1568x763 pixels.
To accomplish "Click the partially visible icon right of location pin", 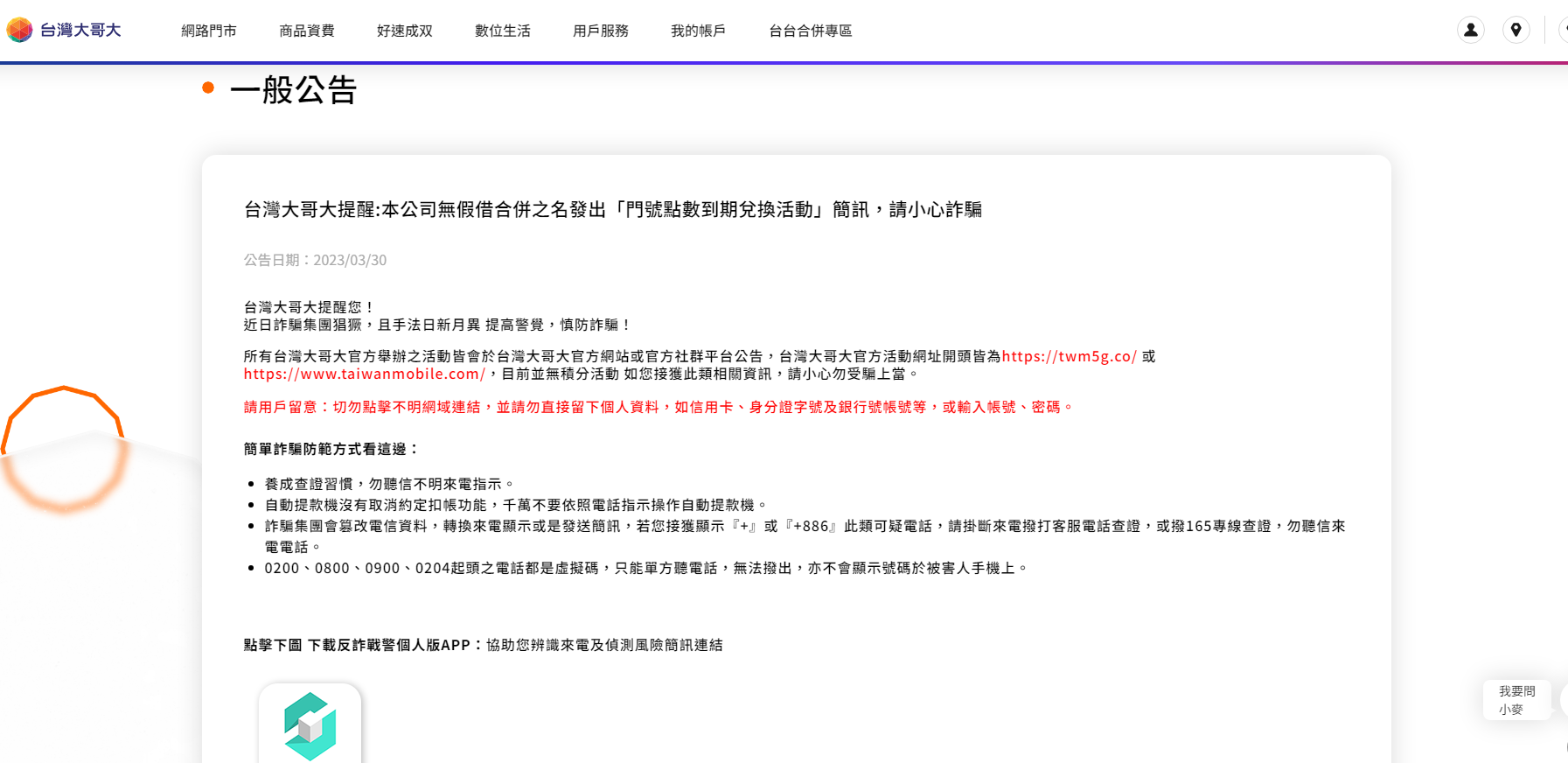I will click(x=1563, y=30).
